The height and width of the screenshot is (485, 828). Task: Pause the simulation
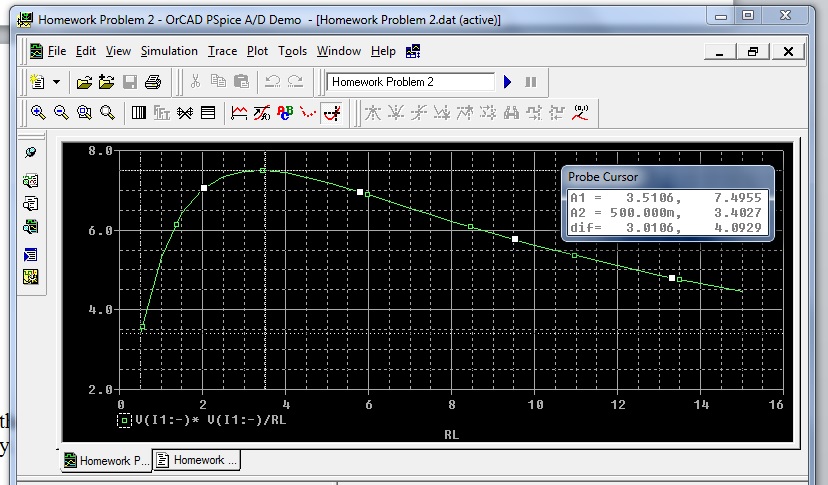point(531,82)
